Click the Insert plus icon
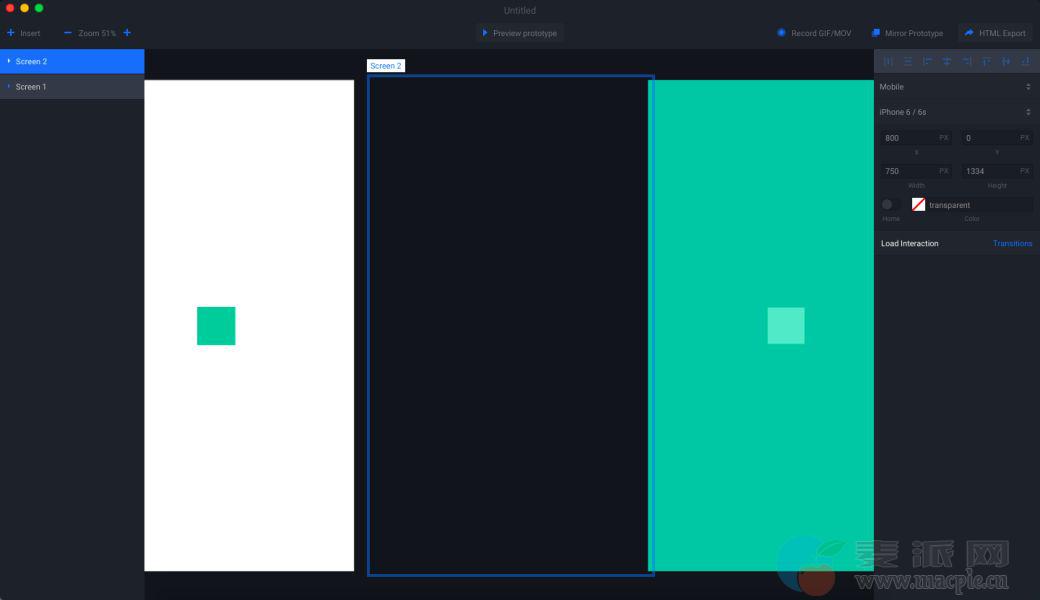The height and width of the screenshot is (600, 1040). point(11,33)
